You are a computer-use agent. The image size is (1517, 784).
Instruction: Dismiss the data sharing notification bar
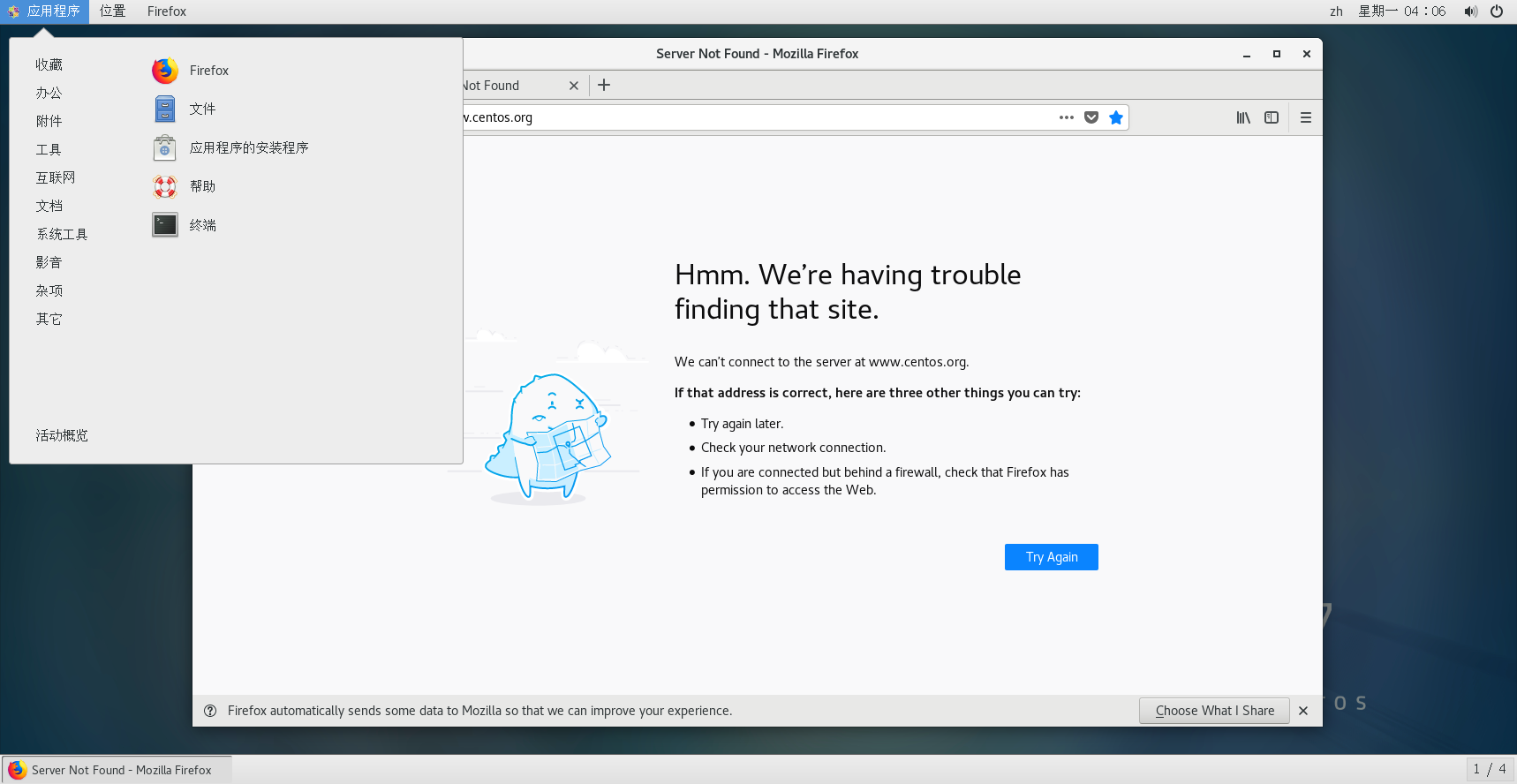tap(1303, 711)
